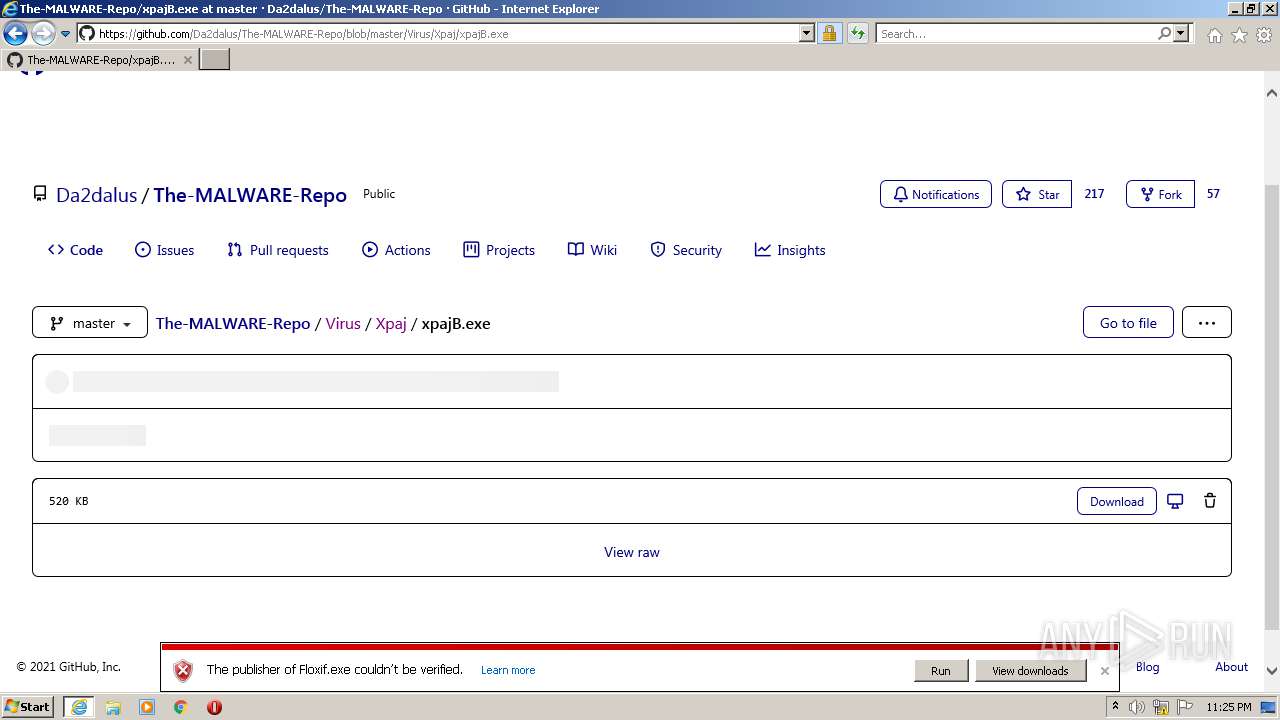Open the three-dots more options menu
Image resolution: width=1280 pixels, height=720 pixels.
click(1207, 322)
